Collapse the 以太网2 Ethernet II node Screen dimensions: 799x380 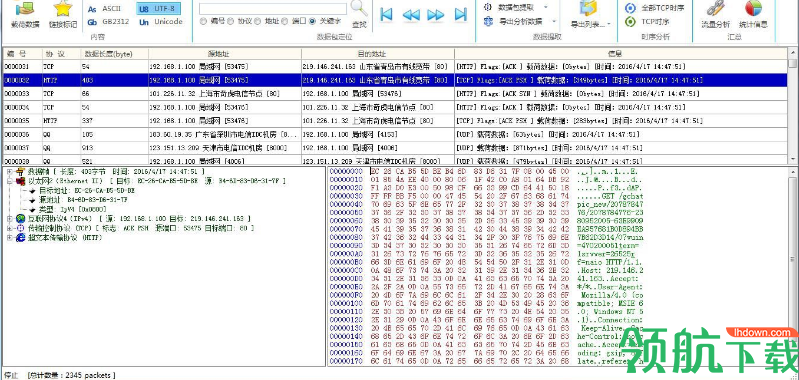tap(9, 181)
